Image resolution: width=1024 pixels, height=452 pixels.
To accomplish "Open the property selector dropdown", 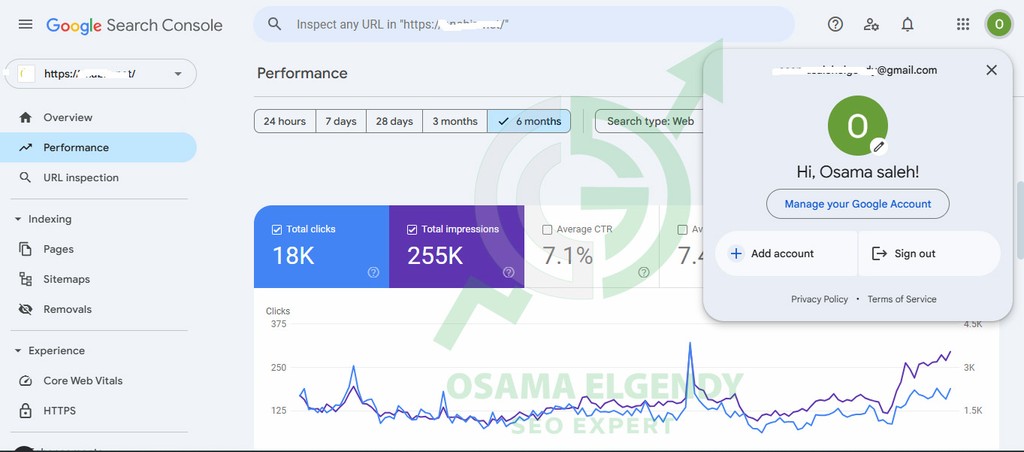I will (178, 74).
